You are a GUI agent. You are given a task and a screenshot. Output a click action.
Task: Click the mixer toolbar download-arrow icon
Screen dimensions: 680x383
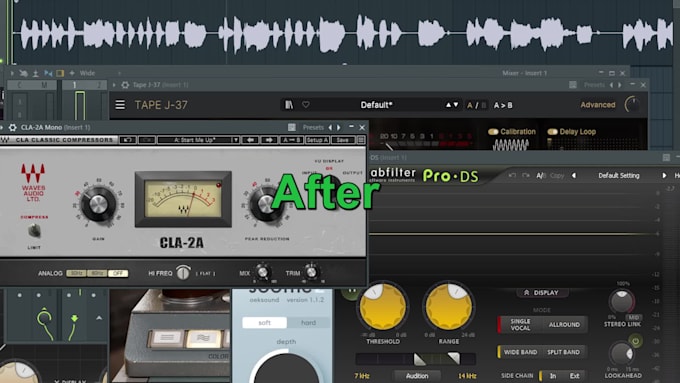coord(36,73)
